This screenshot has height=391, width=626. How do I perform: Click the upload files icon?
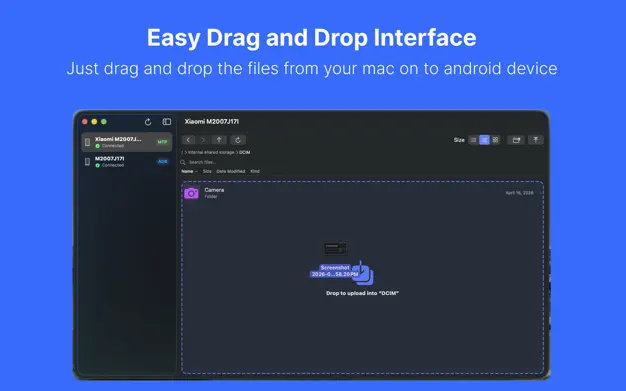click(x=536, y=140)
